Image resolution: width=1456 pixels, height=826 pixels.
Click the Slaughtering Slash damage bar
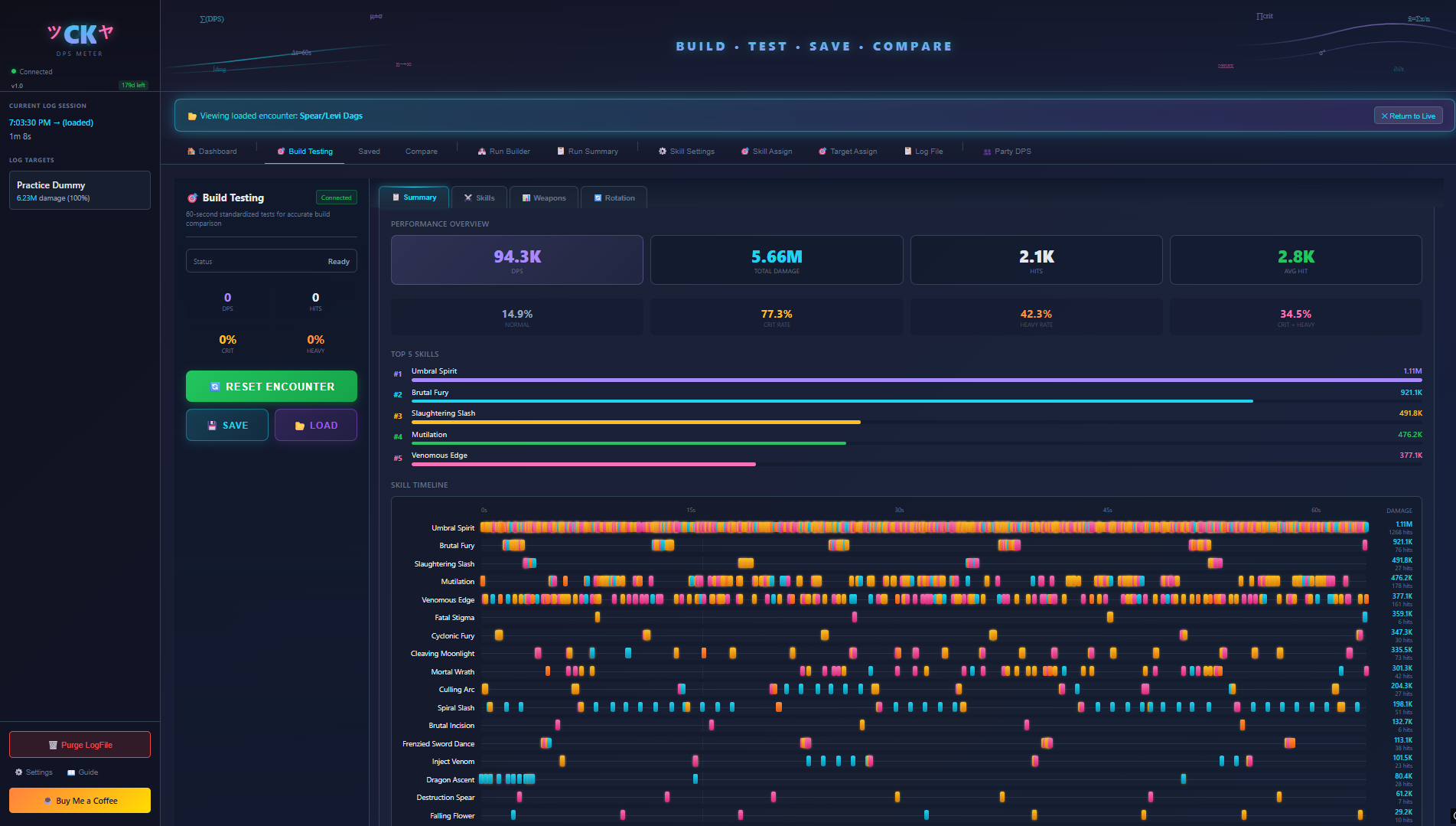[x=636, y=422]
